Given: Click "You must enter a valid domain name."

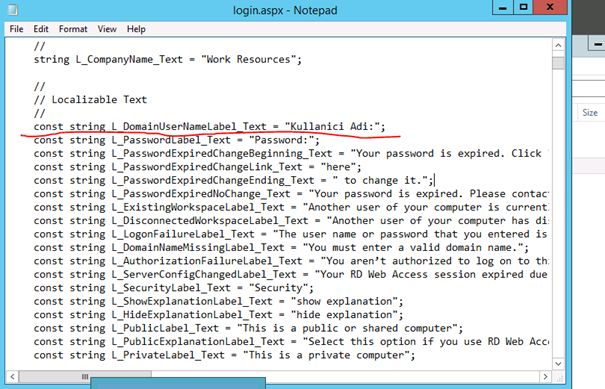Looking at the screenshot, I should 413,248.
